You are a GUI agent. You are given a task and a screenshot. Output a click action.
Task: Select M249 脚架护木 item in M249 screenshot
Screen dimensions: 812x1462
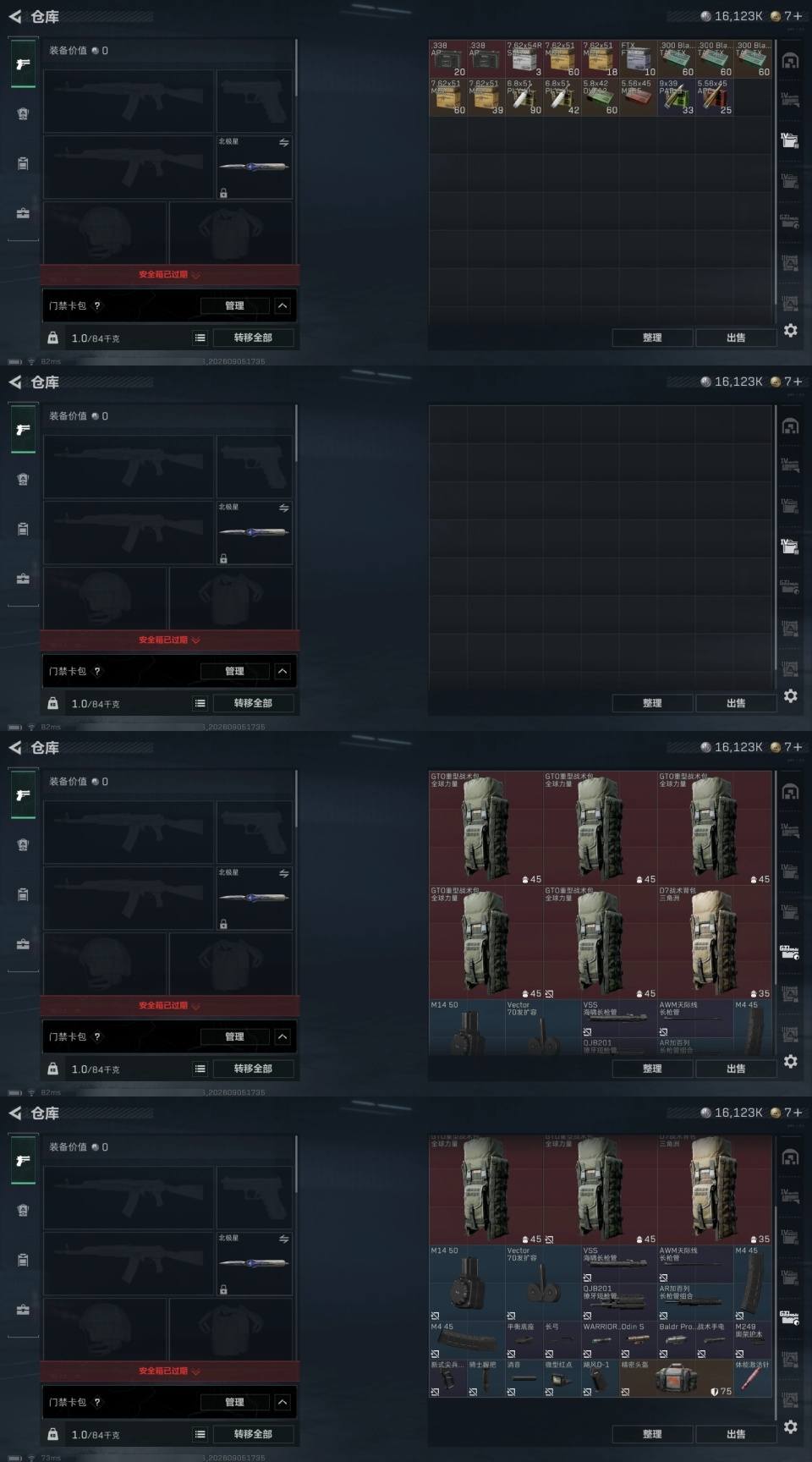pyautogui.click(x=752, y=1339)
